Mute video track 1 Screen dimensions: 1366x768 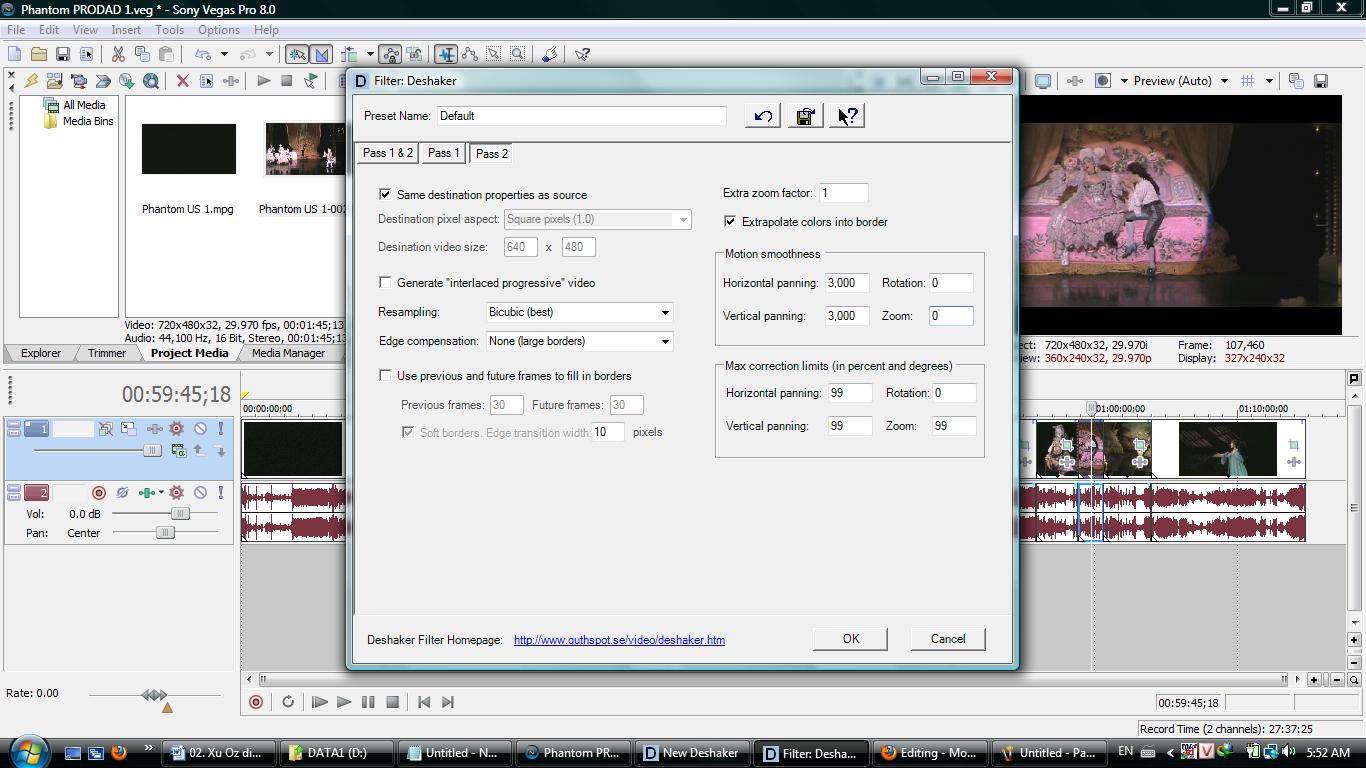[200, 429]
